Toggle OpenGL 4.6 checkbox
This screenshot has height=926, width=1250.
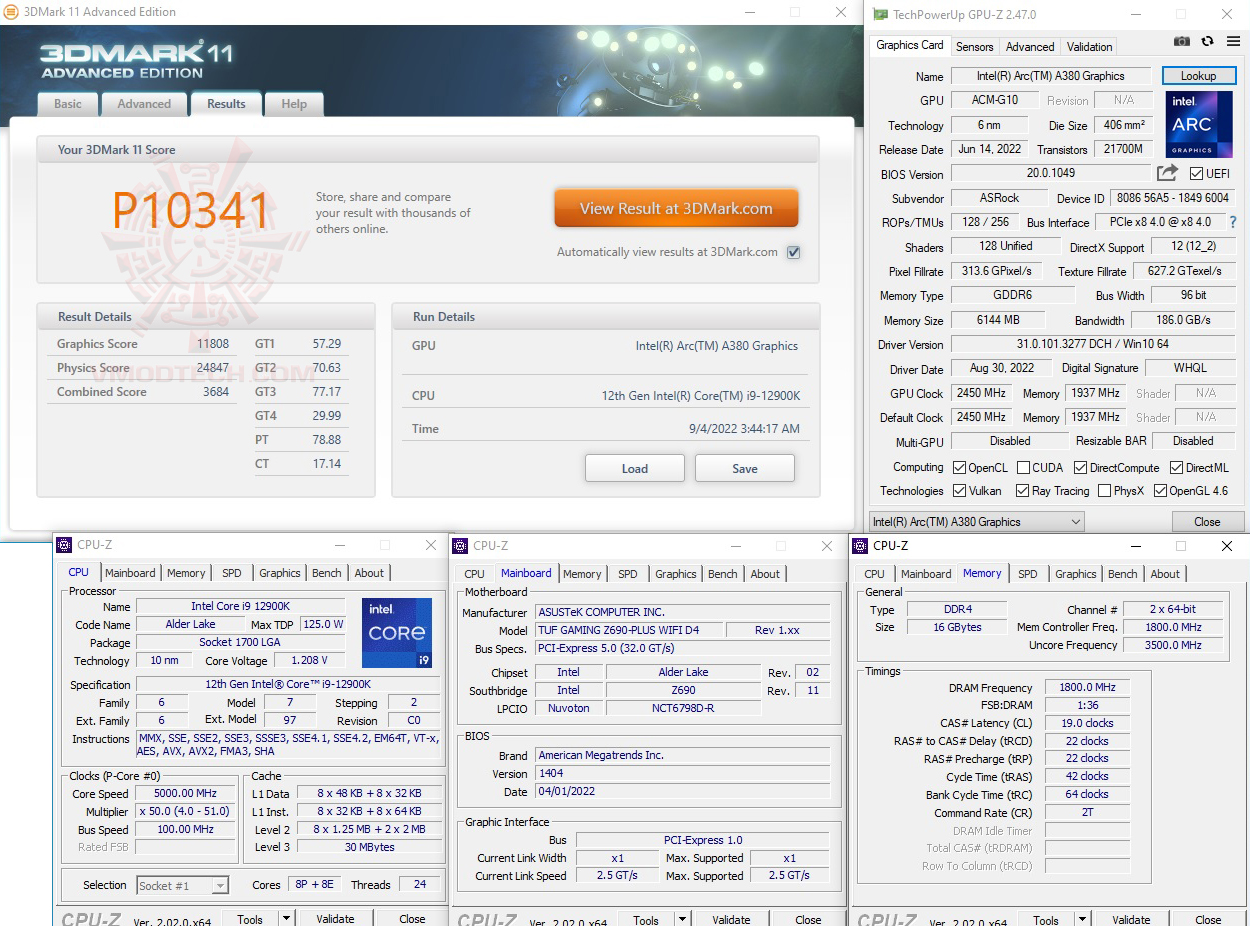[x=1160, y=491]
